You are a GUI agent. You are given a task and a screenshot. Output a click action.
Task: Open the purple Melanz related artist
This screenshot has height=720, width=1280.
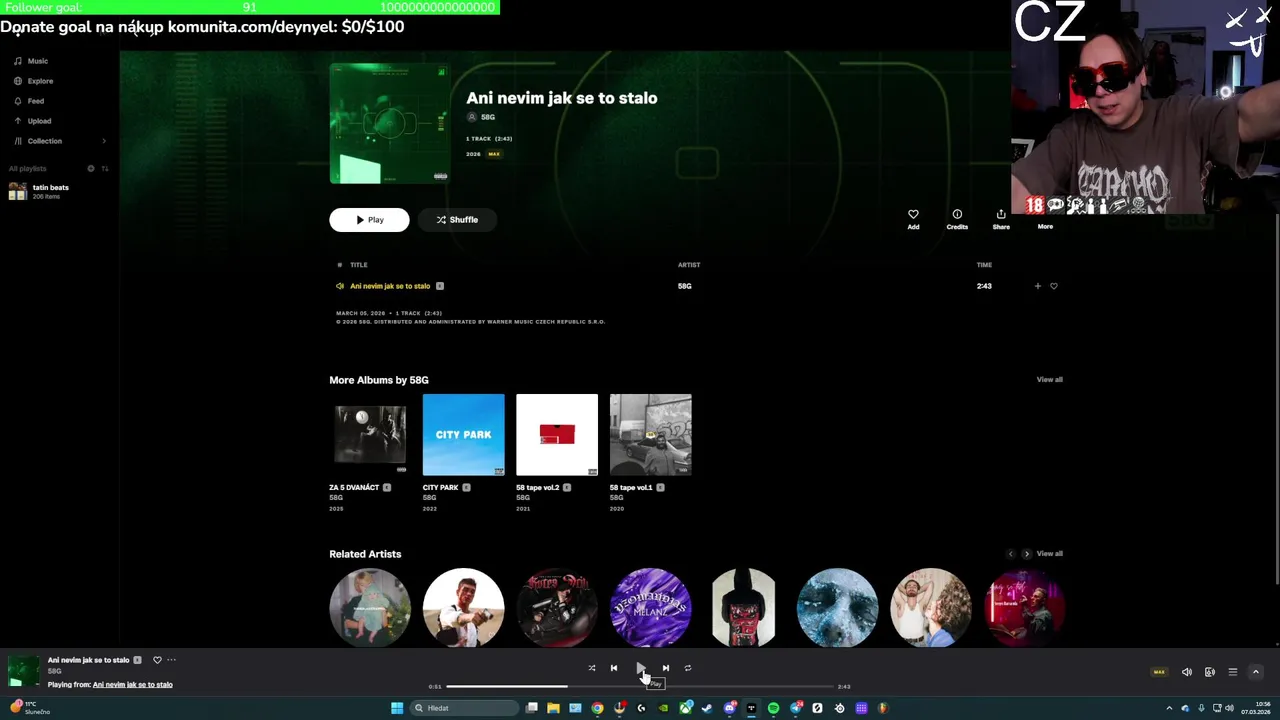point(650,608)
